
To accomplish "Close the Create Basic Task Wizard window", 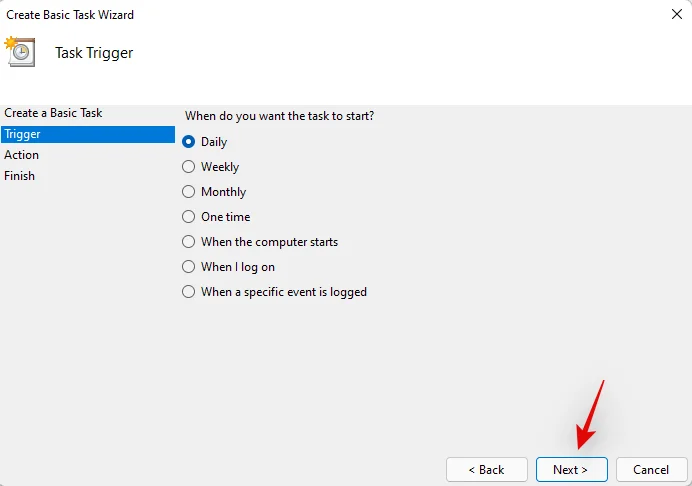I will [x=677, y=15].
